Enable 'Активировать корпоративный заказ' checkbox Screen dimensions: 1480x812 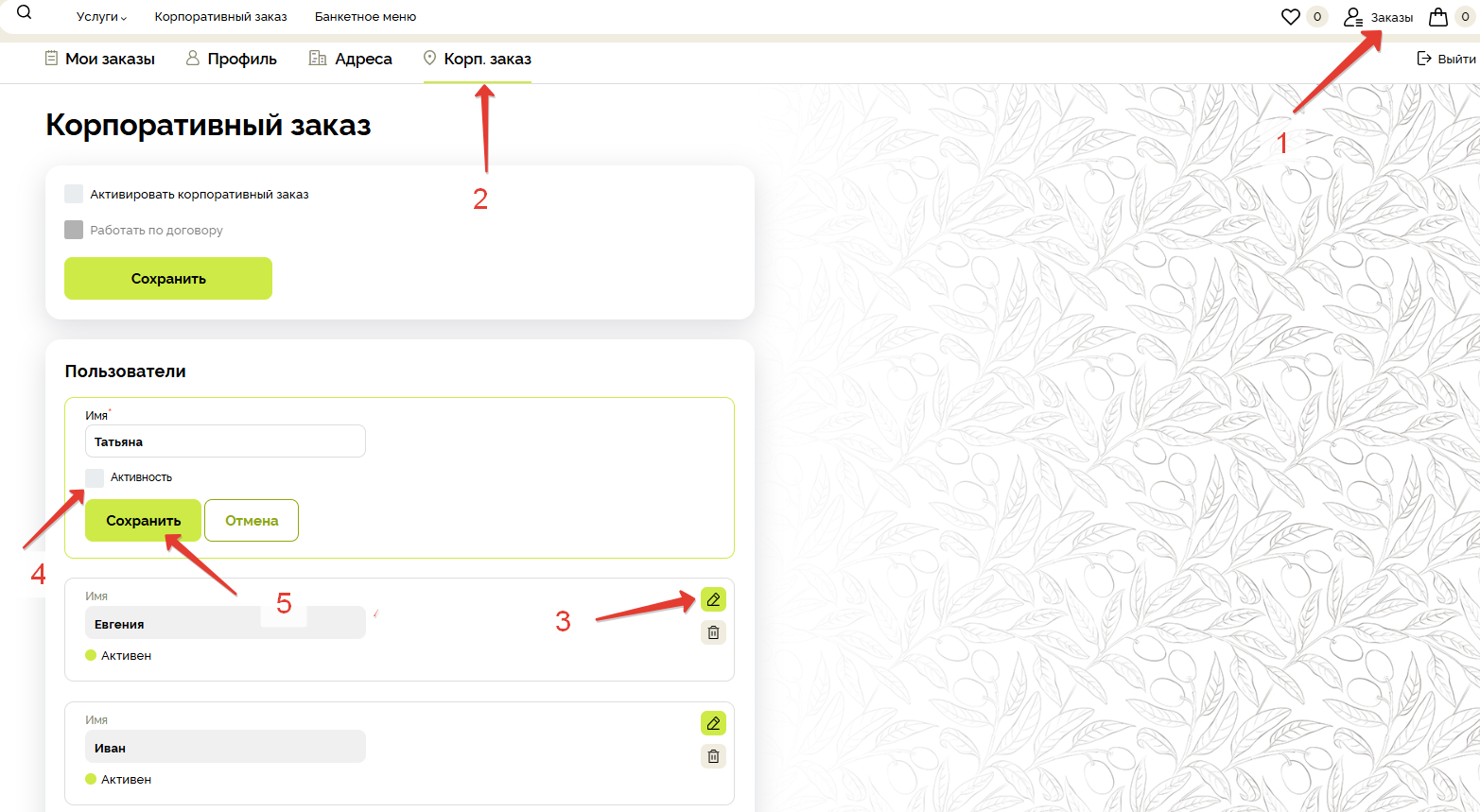click(x=74, y=194)
